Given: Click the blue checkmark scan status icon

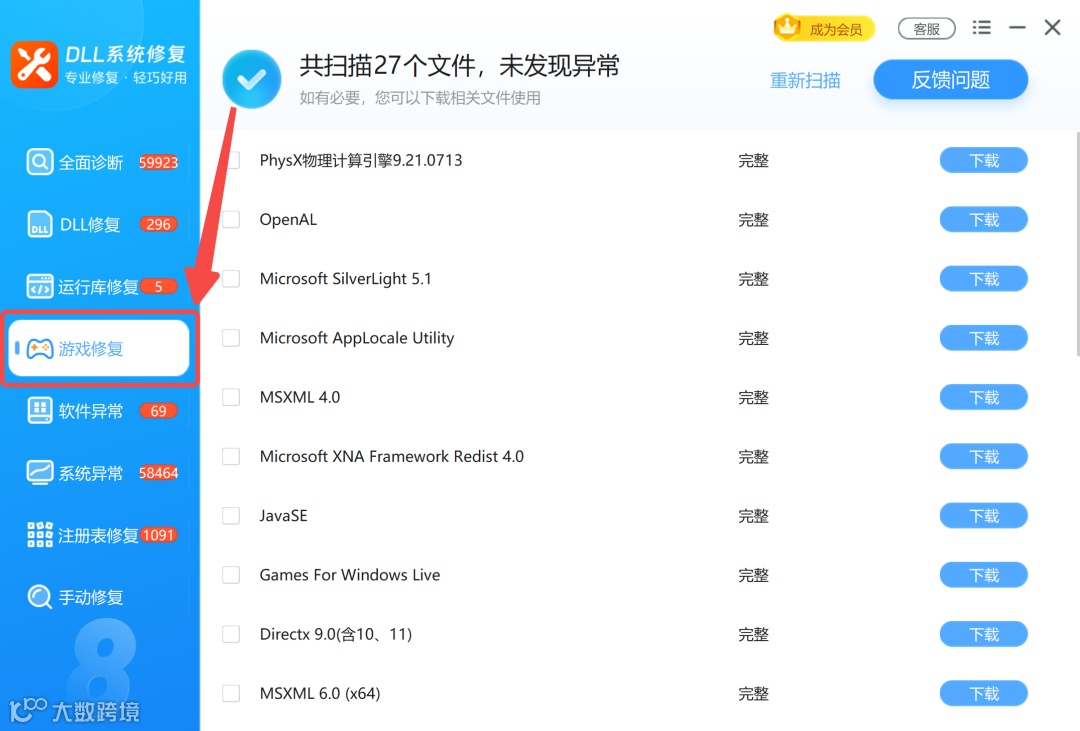Looking at the screenshot, I should click(251, 79).
